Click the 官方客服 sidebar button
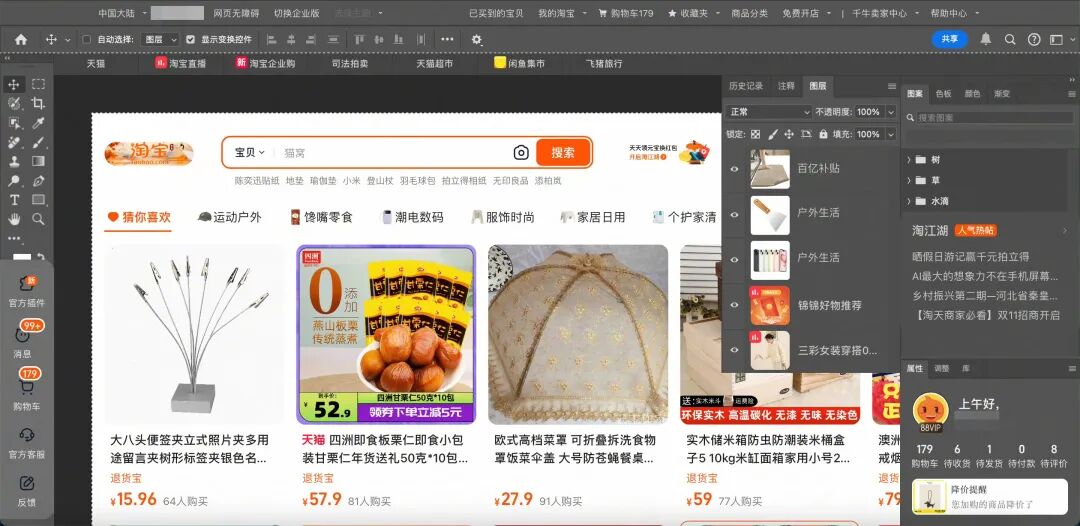Viewport: 1080px width, 526px height. (x=27, y=443)
